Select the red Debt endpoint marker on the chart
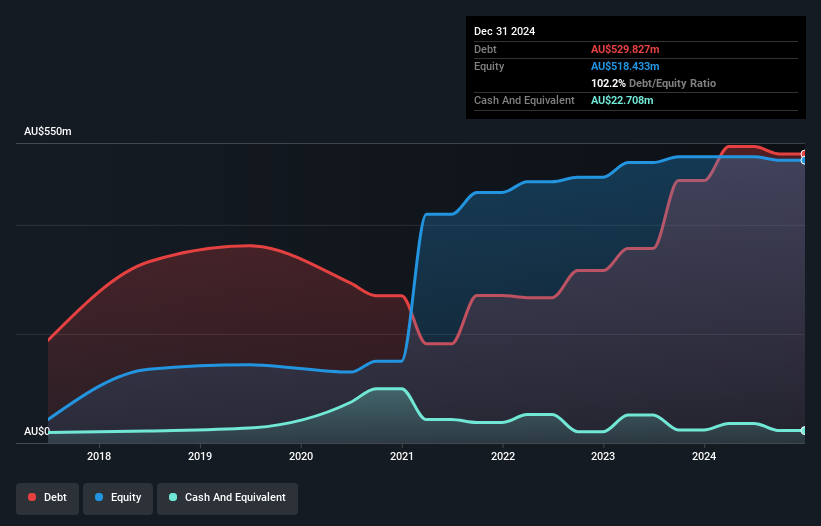821x526 pixels. (804, 154)
